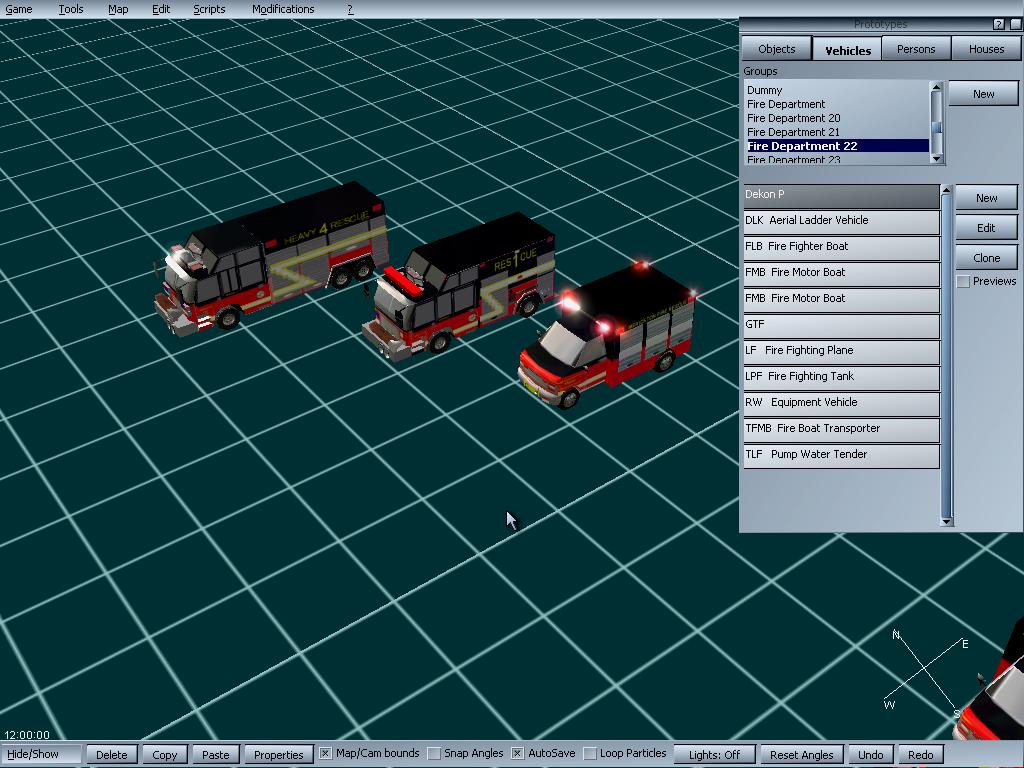
Task: Select the Fire Department 20 group
Action: [837, 118]
